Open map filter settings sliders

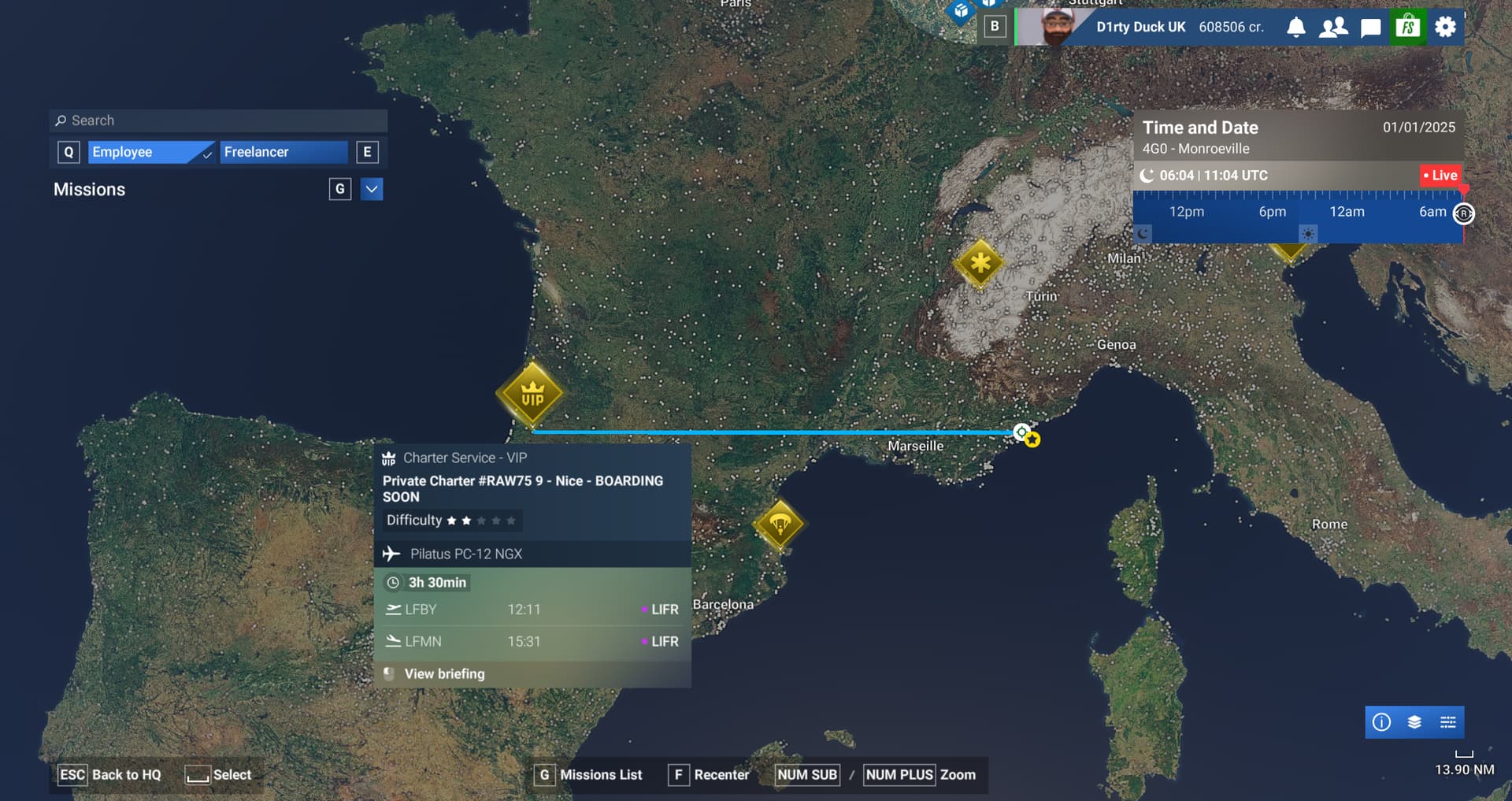pos(1447,722)
